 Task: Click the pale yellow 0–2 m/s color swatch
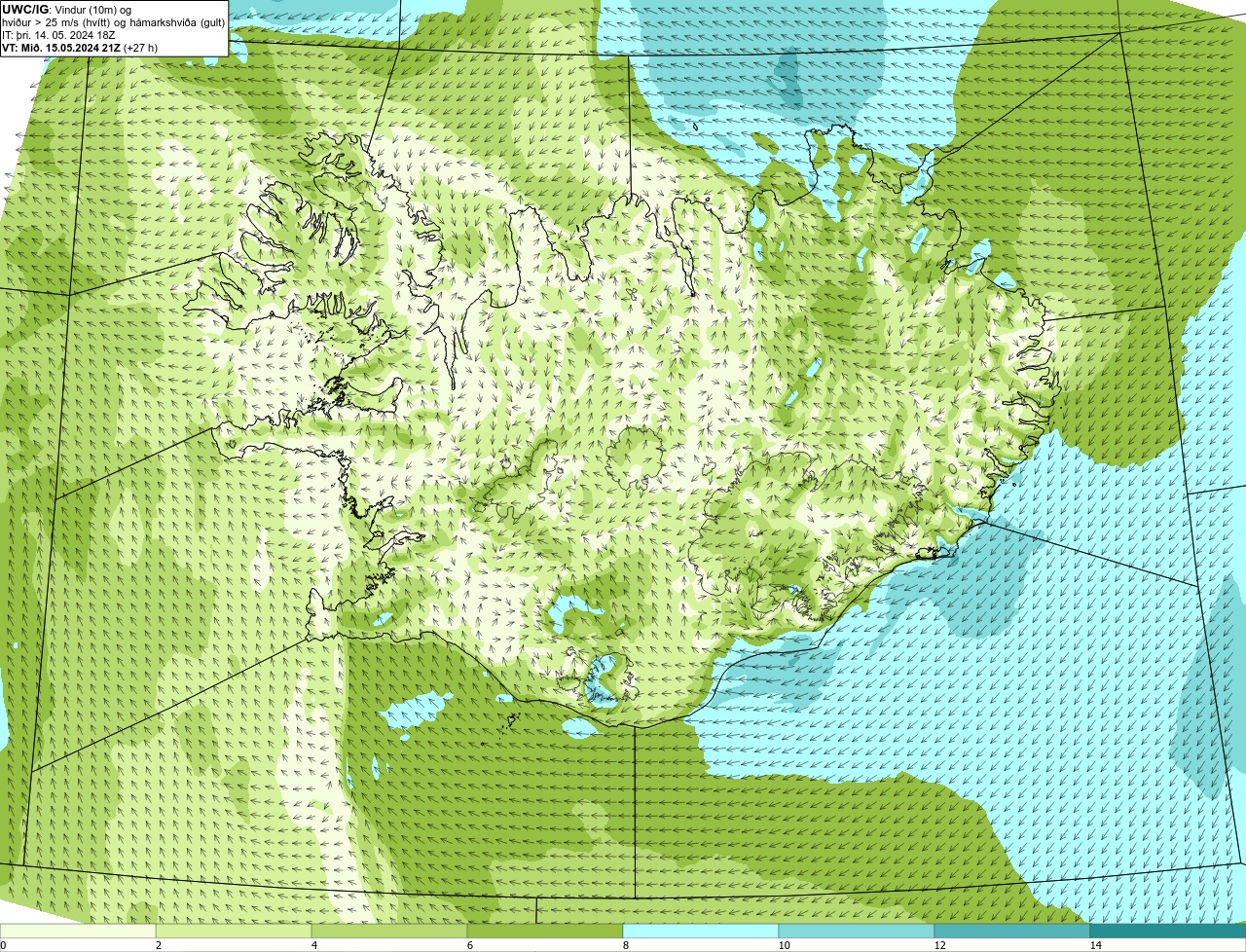click(78, 931)
